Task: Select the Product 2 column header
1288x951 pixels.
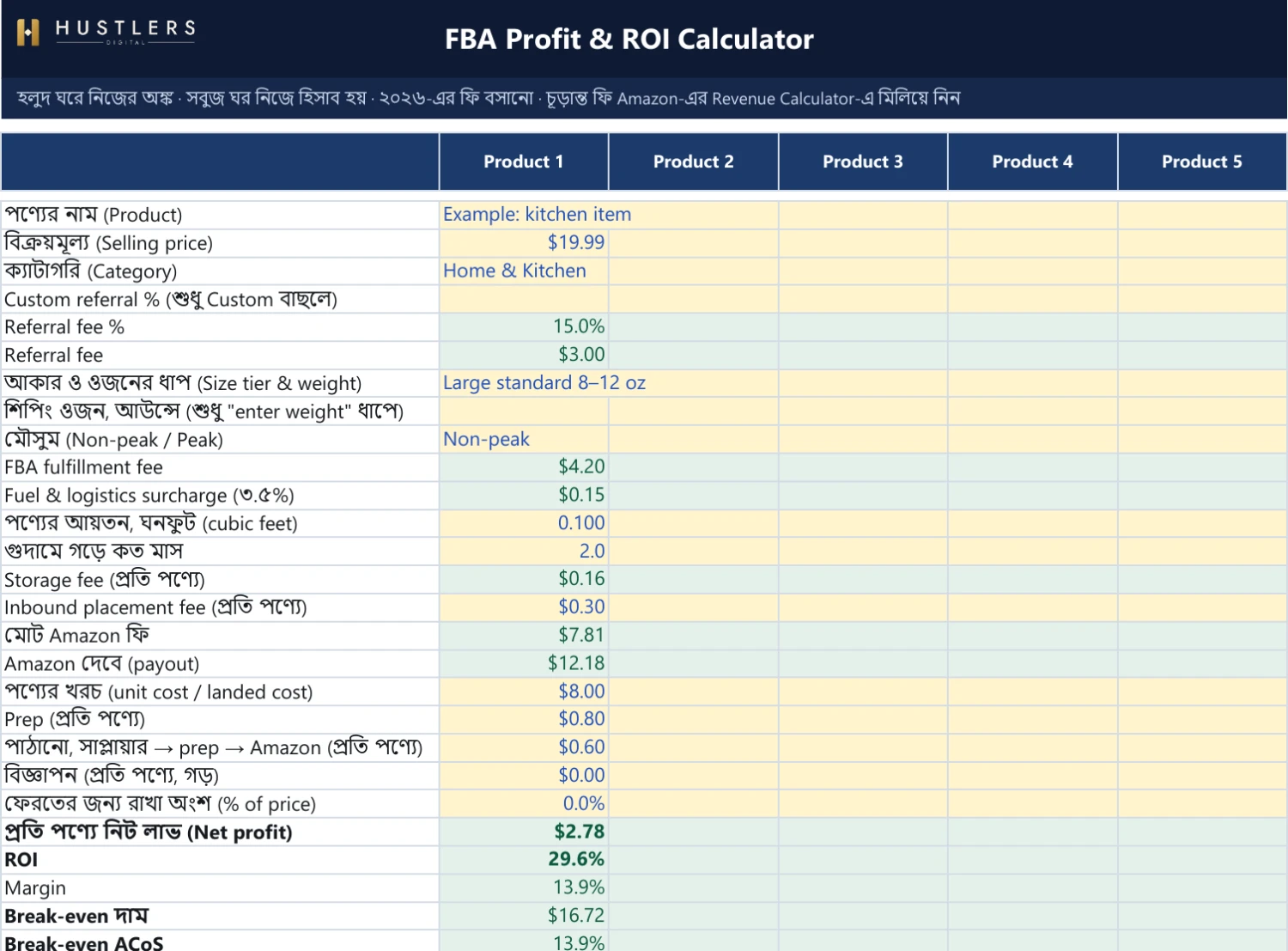Action: click(693, 162)
